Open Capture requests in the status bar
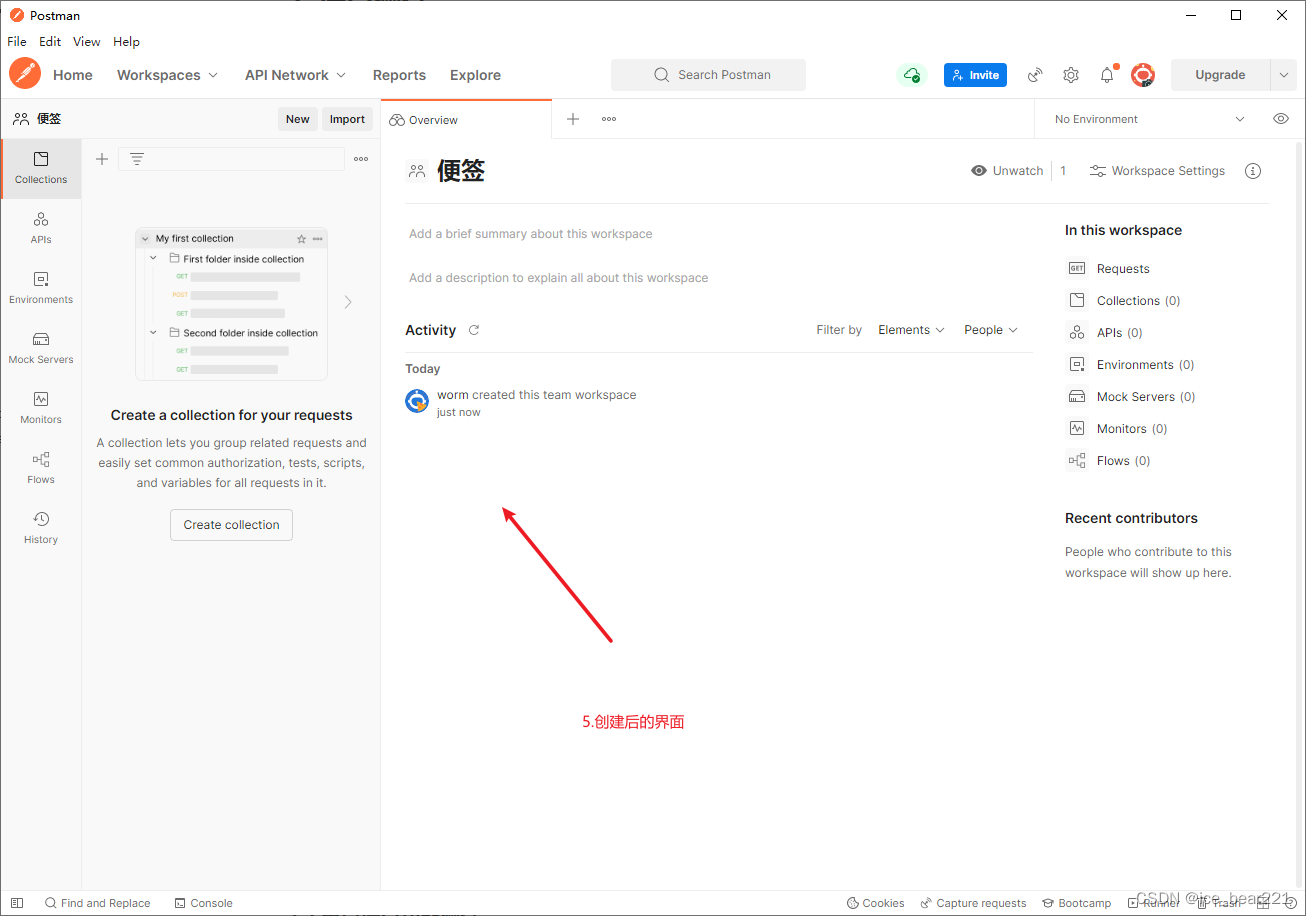 coord(973,903)
